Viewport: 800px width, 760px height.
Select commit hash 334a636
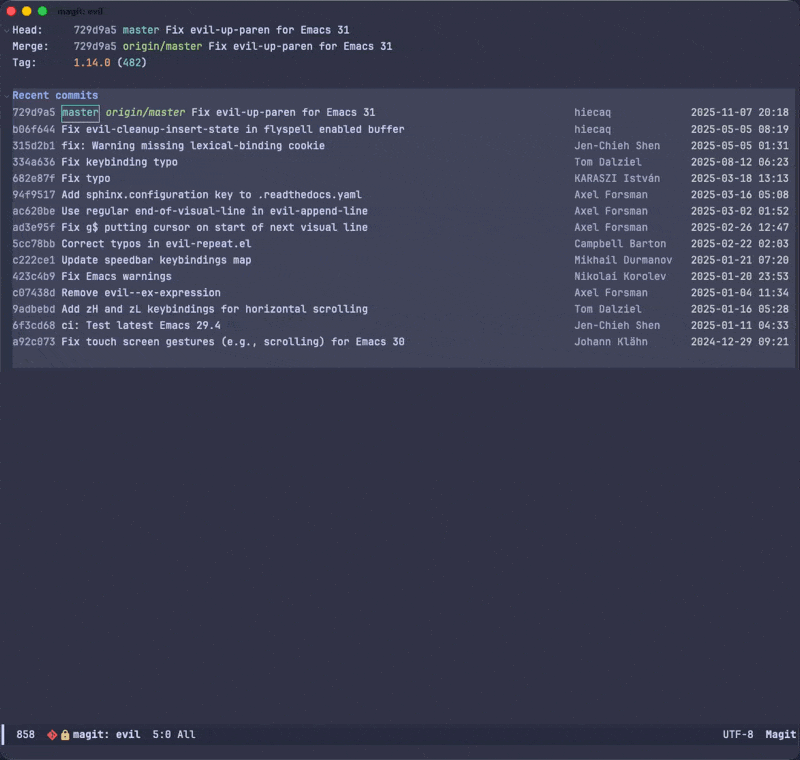(34, 162)
